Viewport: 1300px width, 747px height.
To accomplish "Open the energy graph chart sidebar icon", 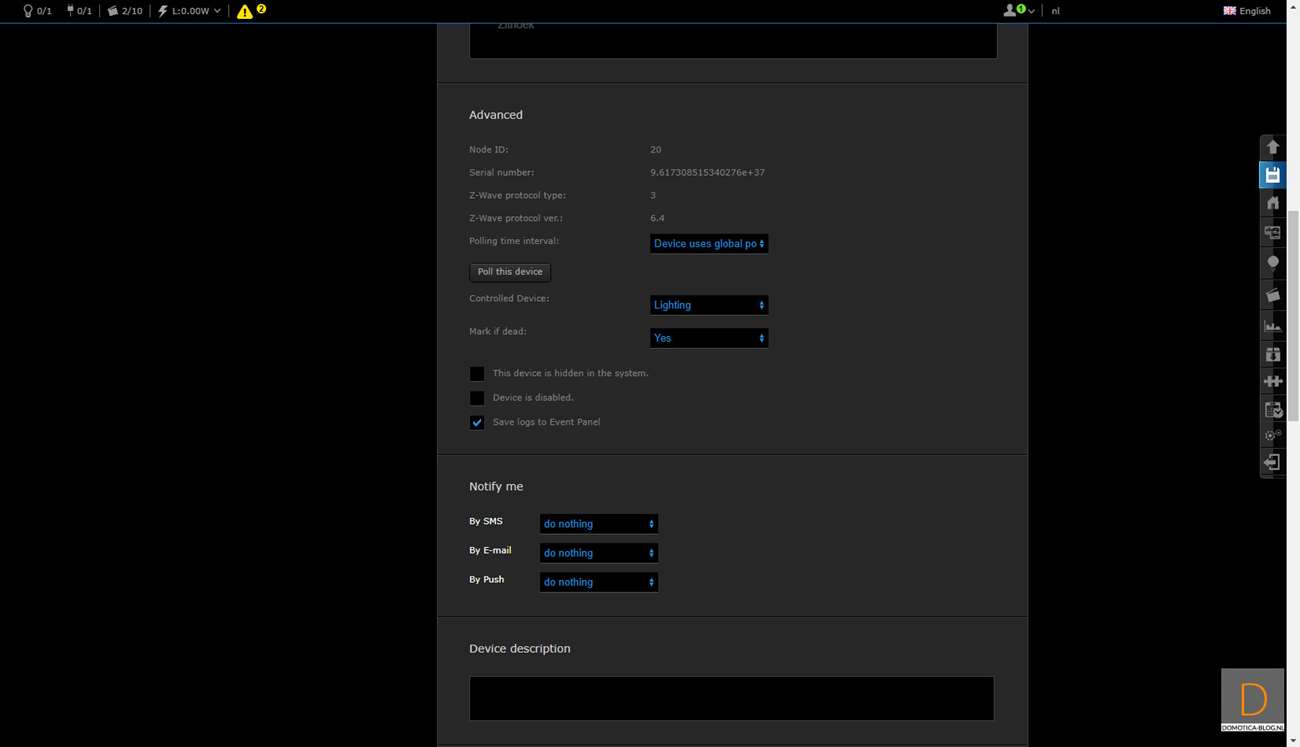I will point(1272,325).
